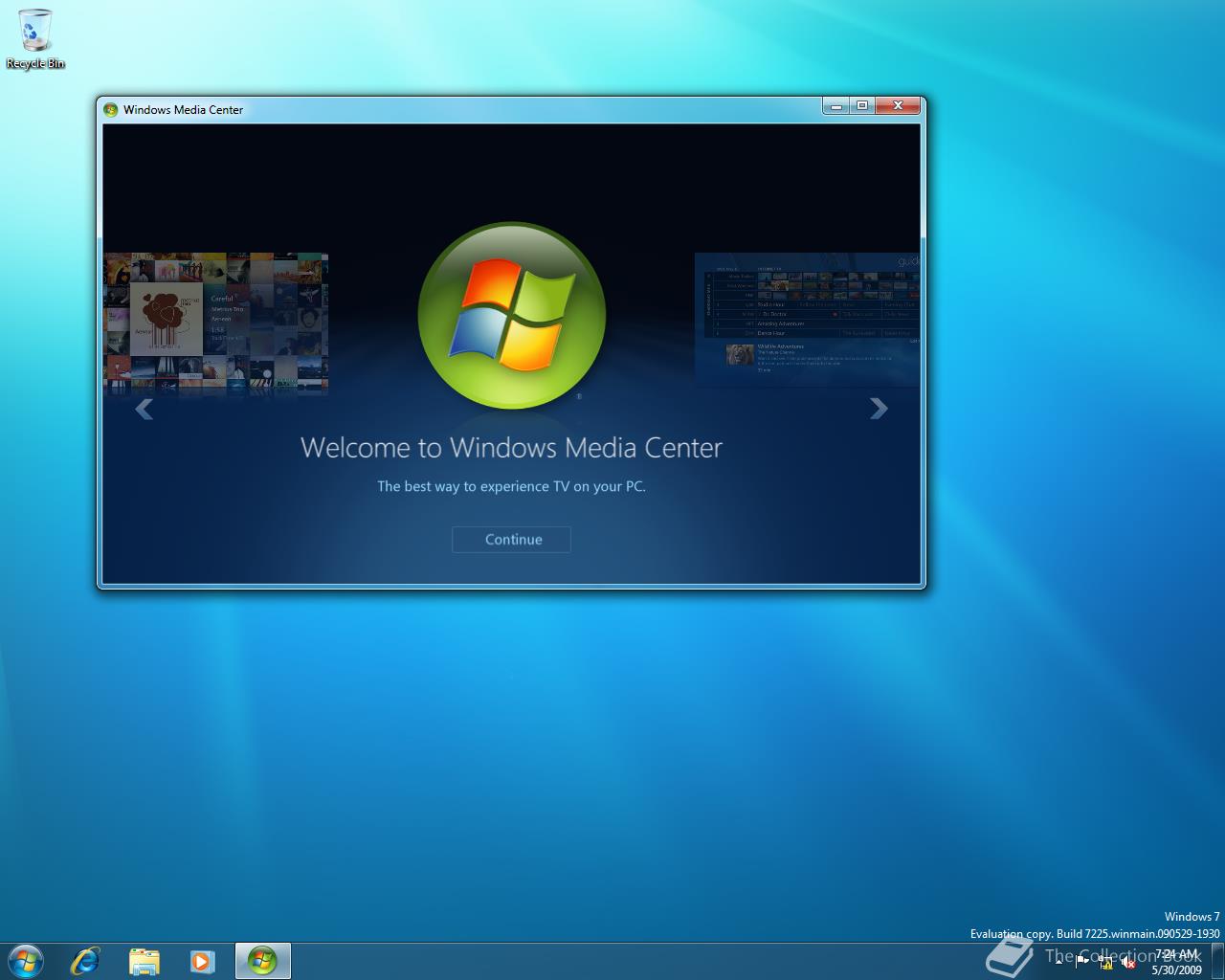Launch Windows Media Player from the taskbar
The image size is (1225, 980).
coord(202,961)
